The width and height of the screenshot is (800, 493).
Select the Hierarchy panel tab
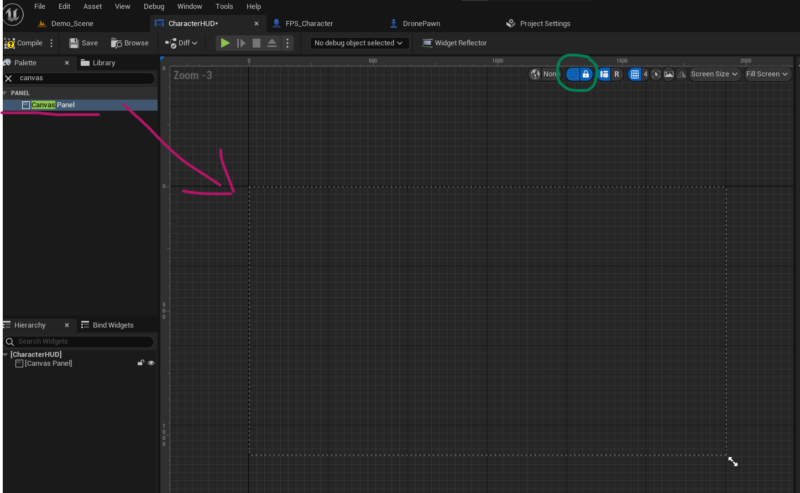(x=29, y=325)
